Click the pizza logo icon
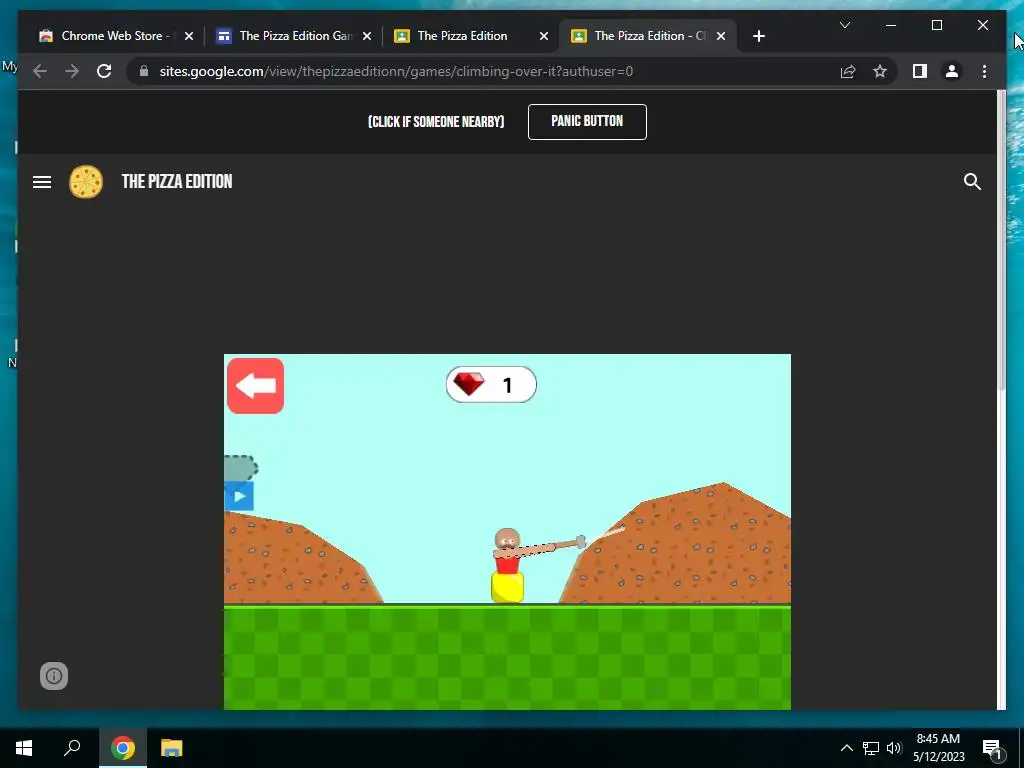Image resolution: width=1024 pixels, height=768 pixels. click(x=86, y=182)
